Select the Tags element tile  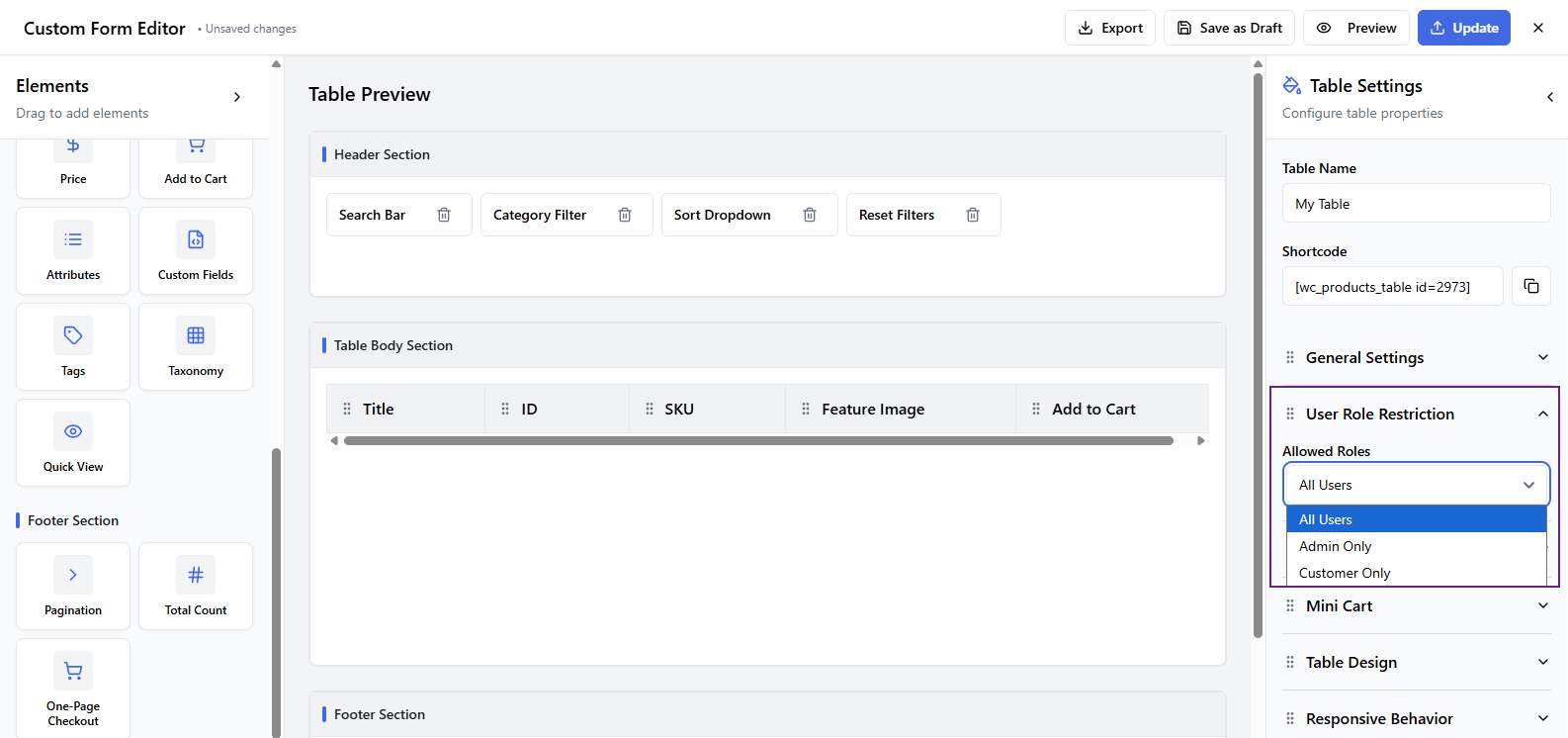point(73,347)
